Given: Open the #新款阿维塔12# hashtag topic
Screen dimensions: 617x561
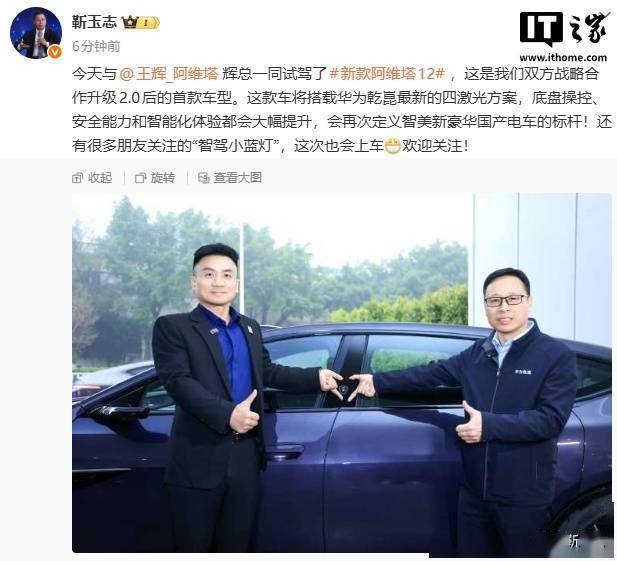Looking at the screenshot, I should (x=387, y=74).
